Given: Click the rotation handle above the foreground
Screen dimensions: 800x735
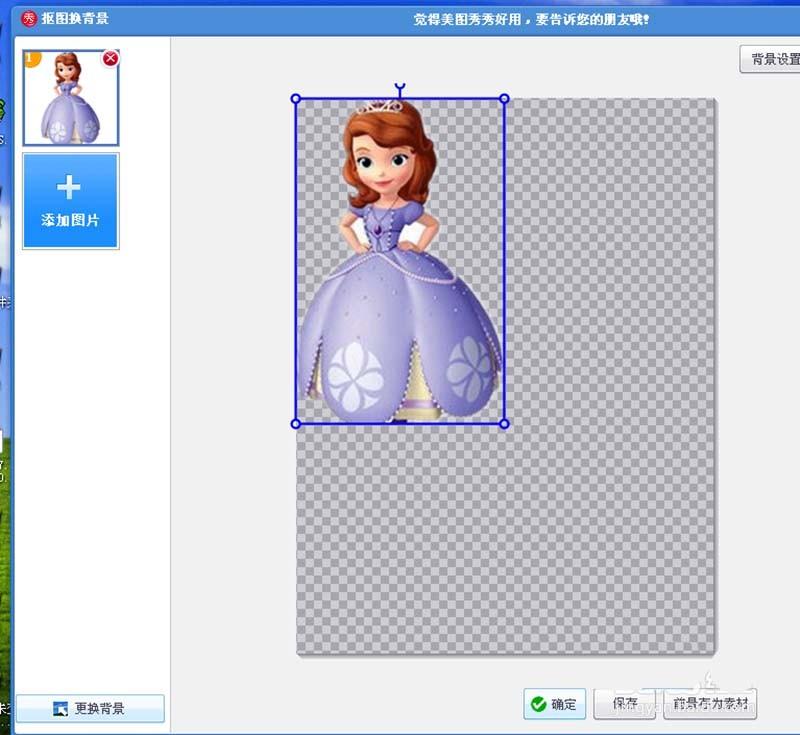Looking at the screenshot, I should [400, 88].
